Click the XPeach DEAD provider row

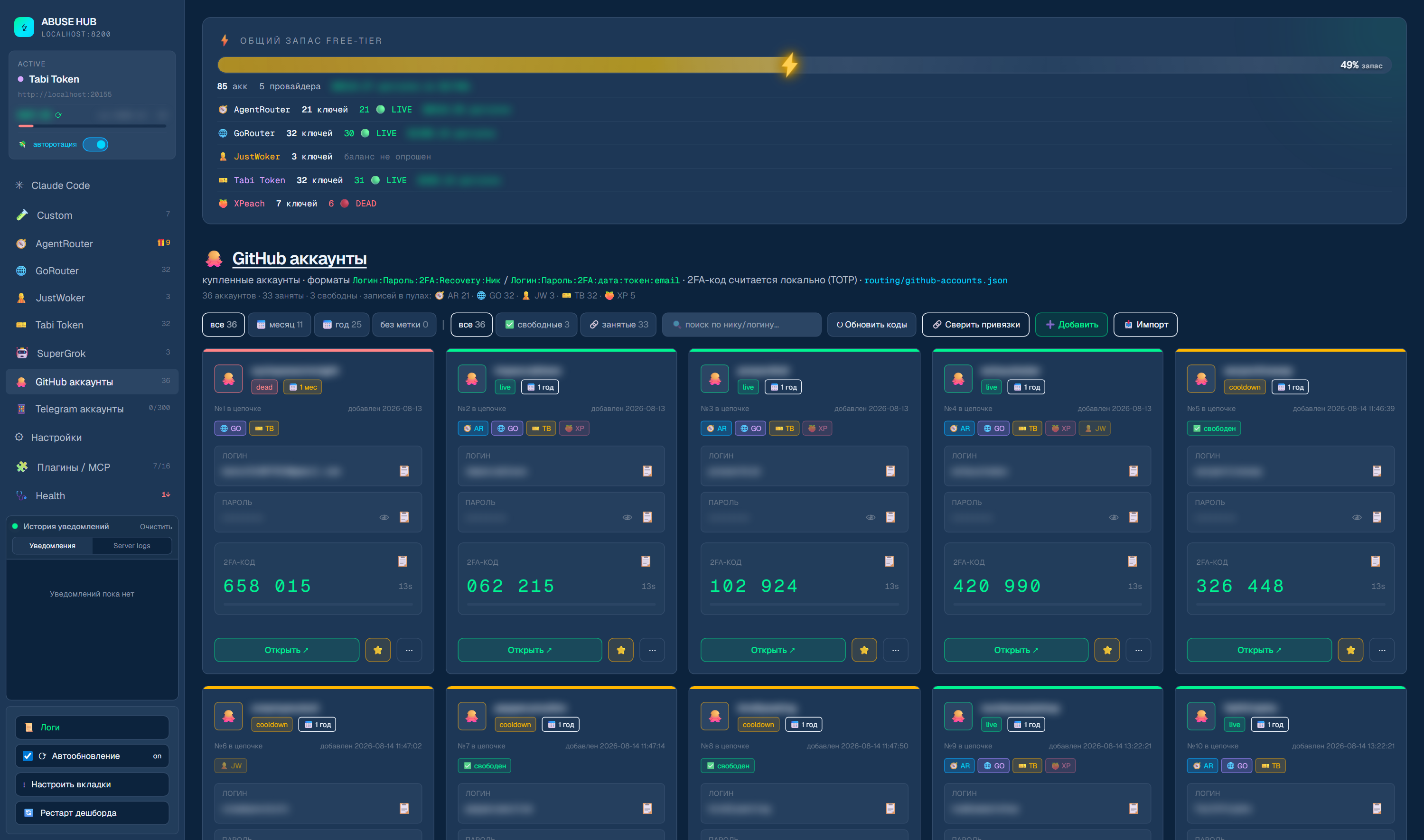pyautogui.click(x=804, y=204)
